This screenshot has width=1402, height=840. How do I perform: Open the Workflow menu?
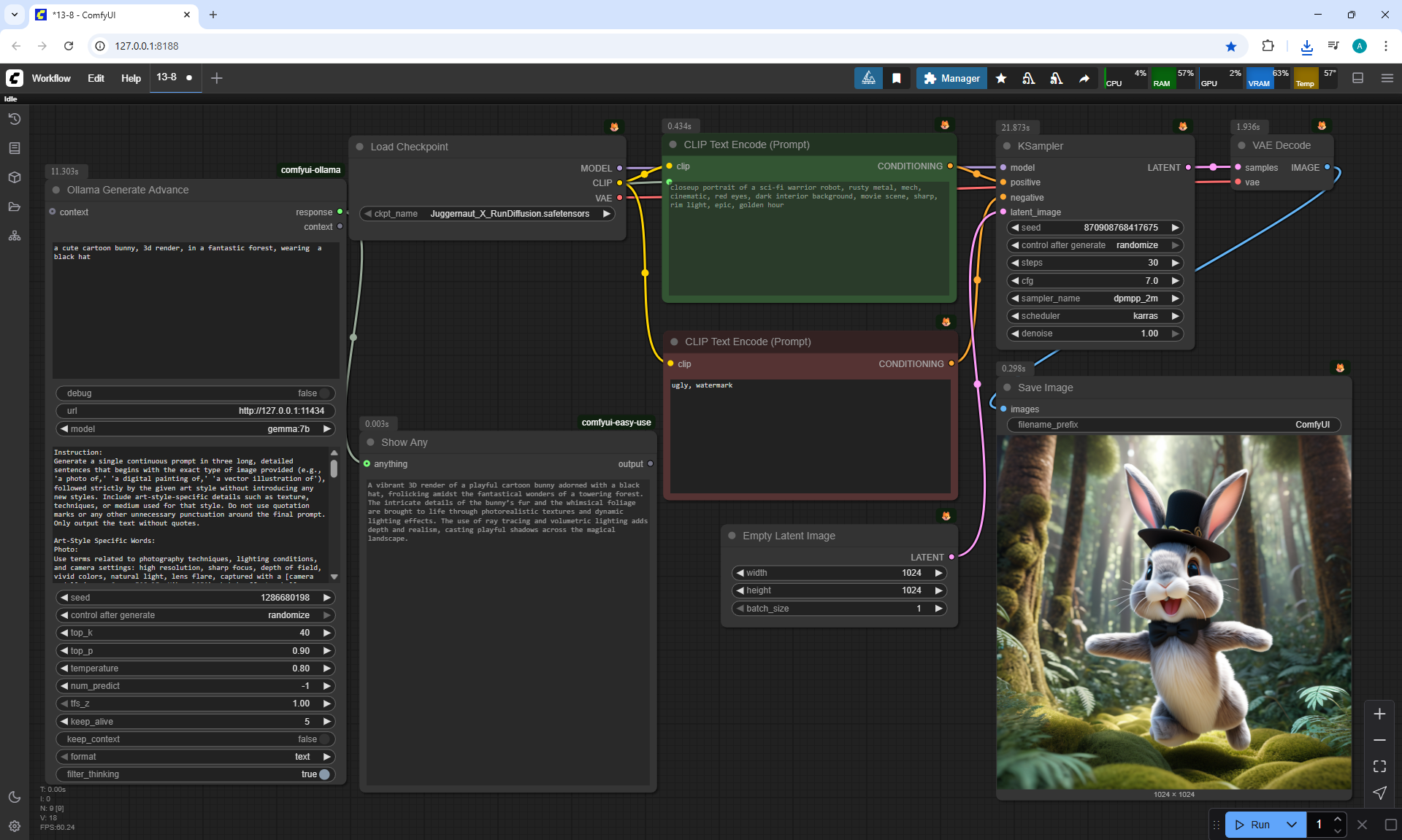point(51,78)
